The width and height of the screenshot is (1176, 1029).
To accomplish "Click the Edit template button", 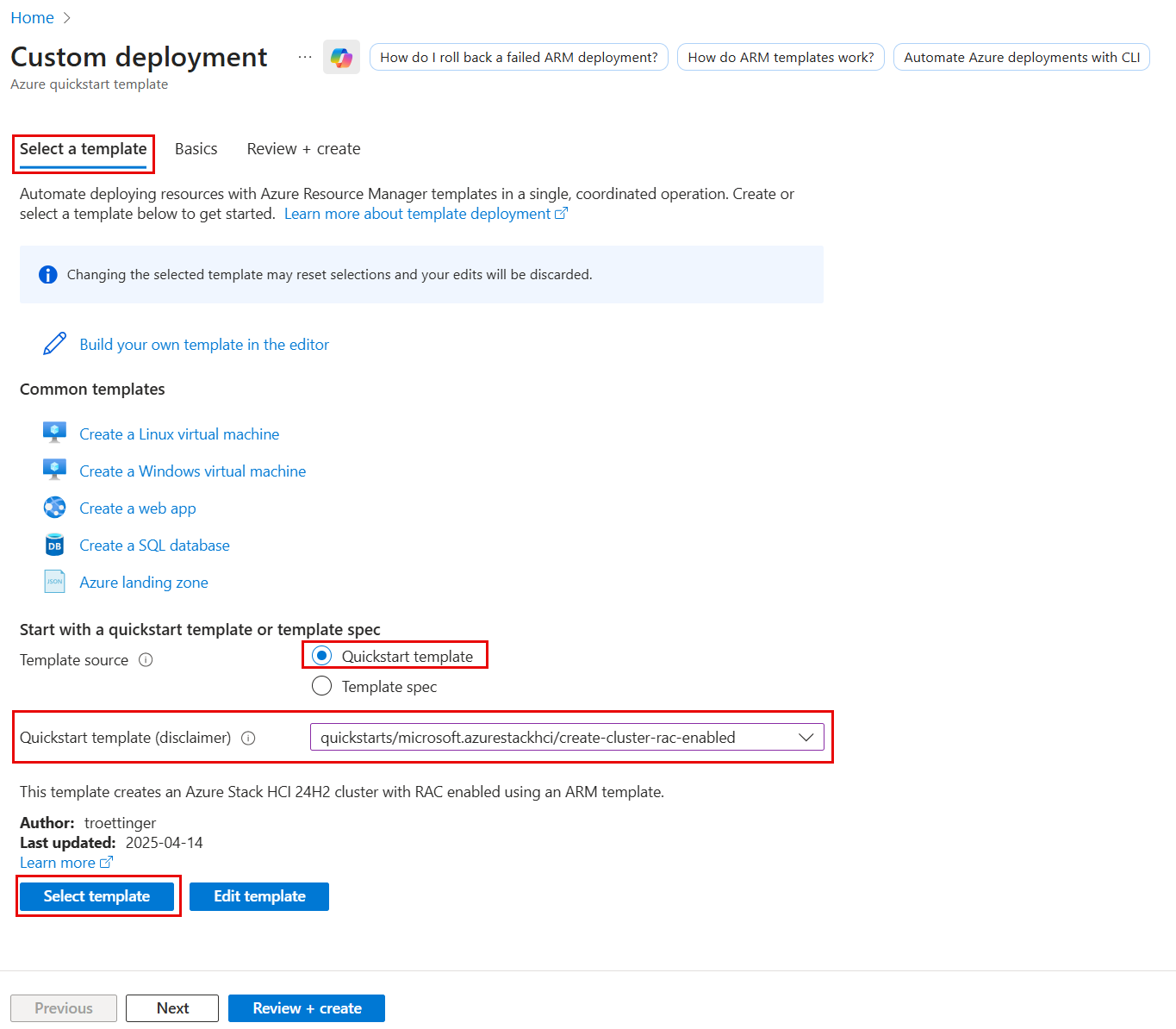I will (x=259, y=896).
